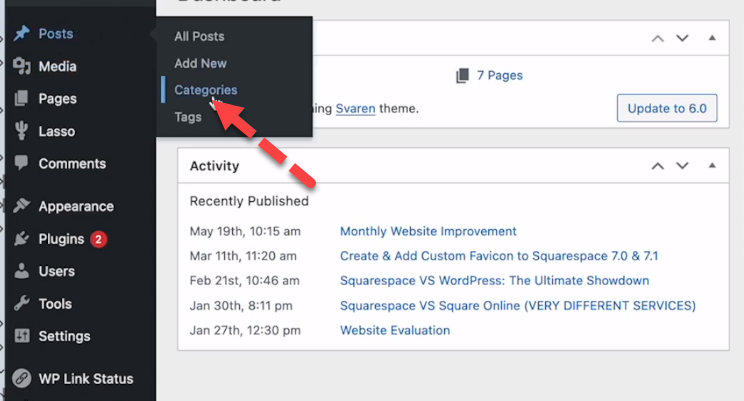
Task: Select Tags in Posts submenu
Action: pos(188,117)
